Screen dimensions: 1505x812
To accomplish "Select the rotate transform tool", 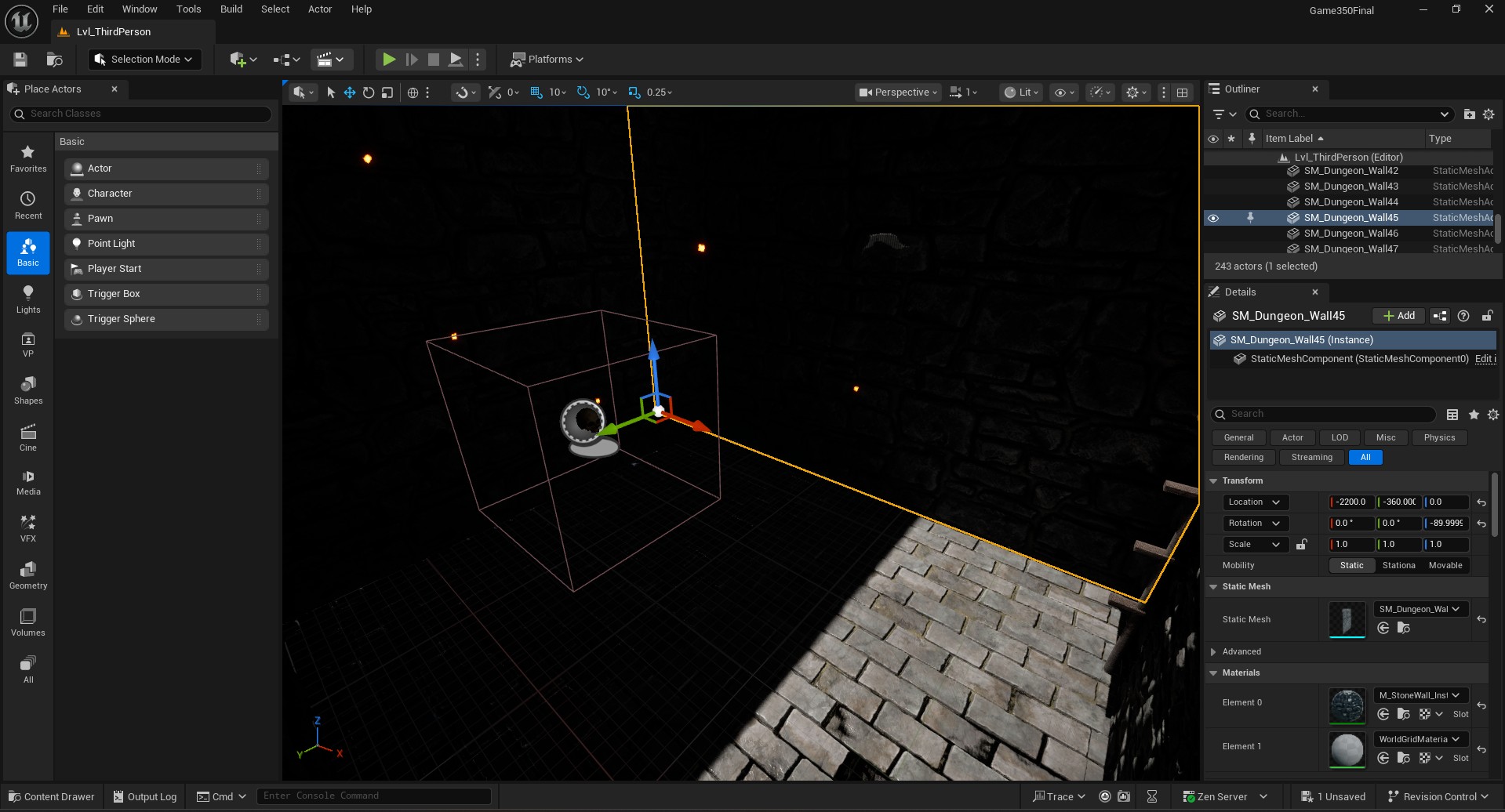I will click(369, 92).
